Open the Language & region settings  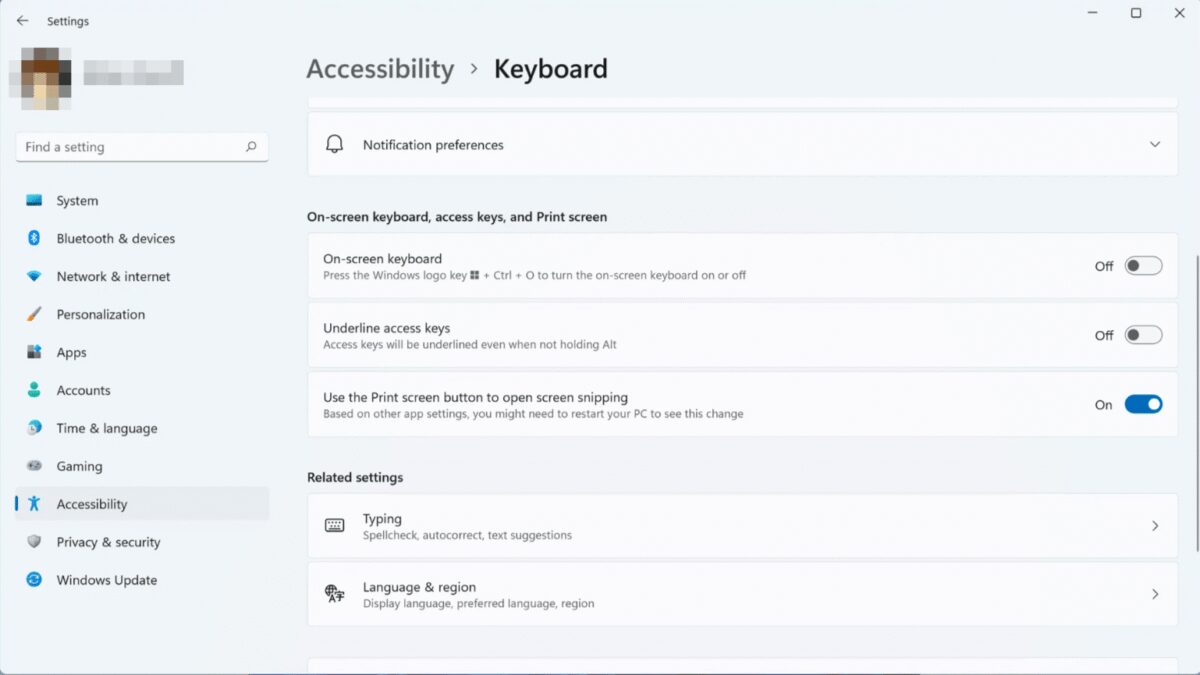tap(740, 594)
